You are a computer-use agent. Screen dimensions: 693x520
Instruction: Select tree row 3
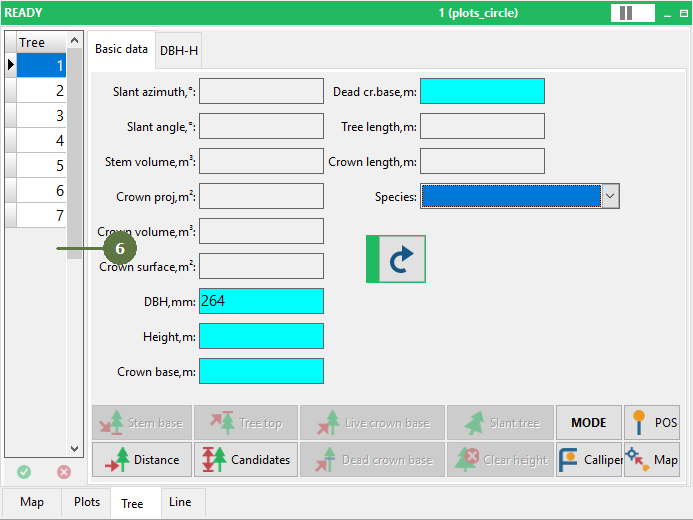point(41,115)
